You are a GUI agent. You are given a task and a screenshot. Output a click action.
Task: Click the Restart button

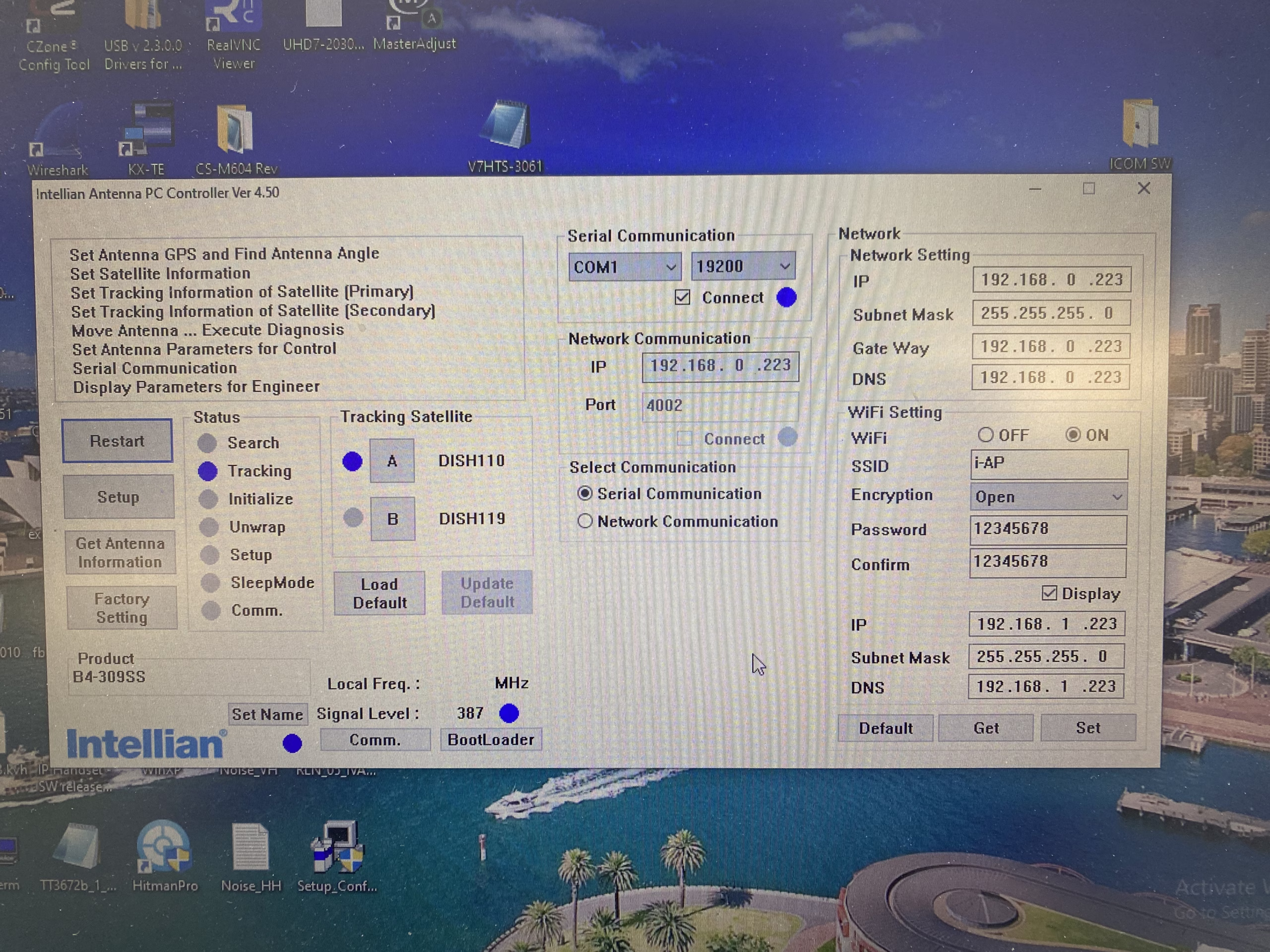pos(117,441)
